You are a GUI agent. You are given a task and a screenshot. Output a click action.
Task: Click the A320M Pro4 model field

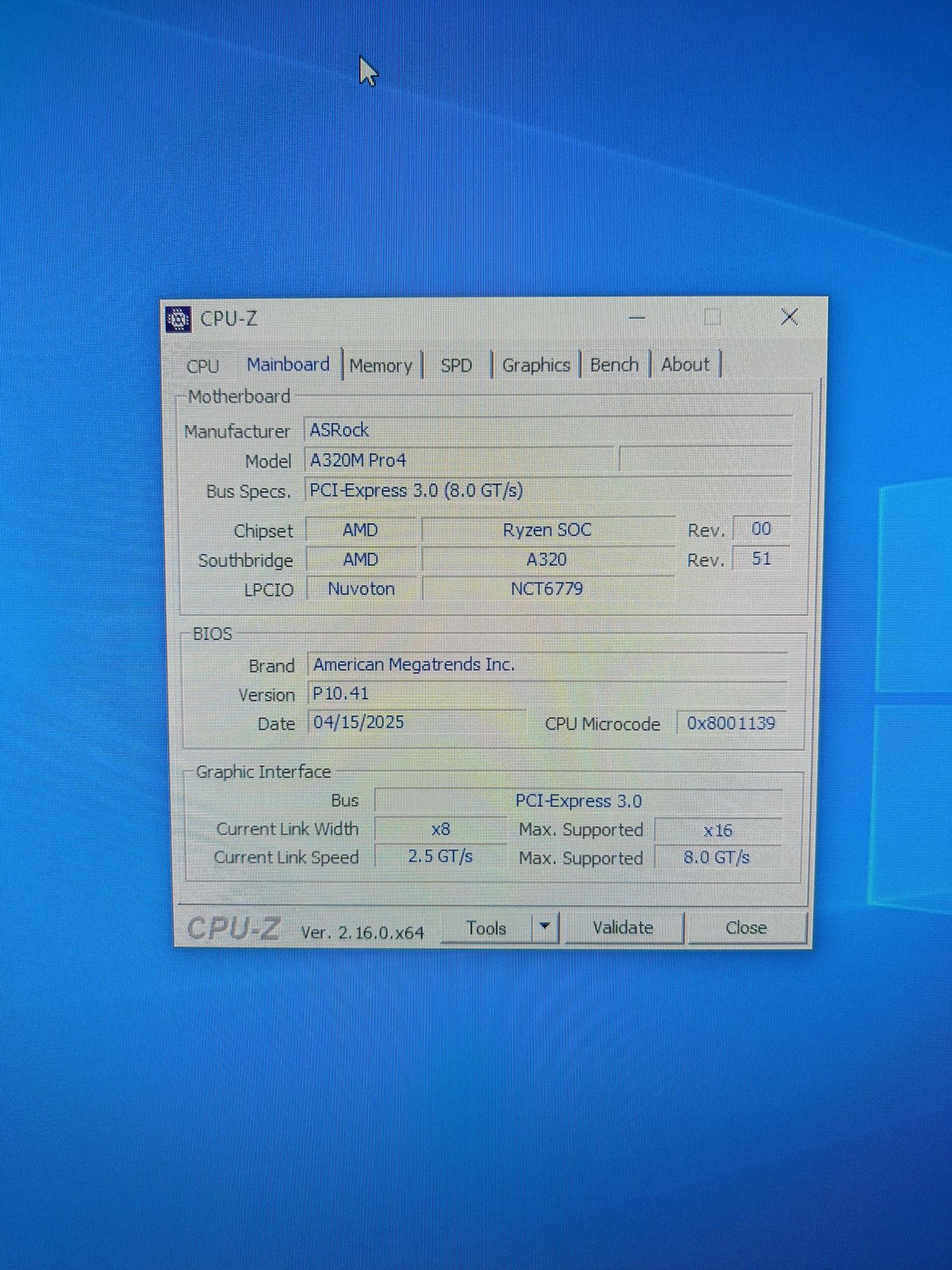coord(461,460)
